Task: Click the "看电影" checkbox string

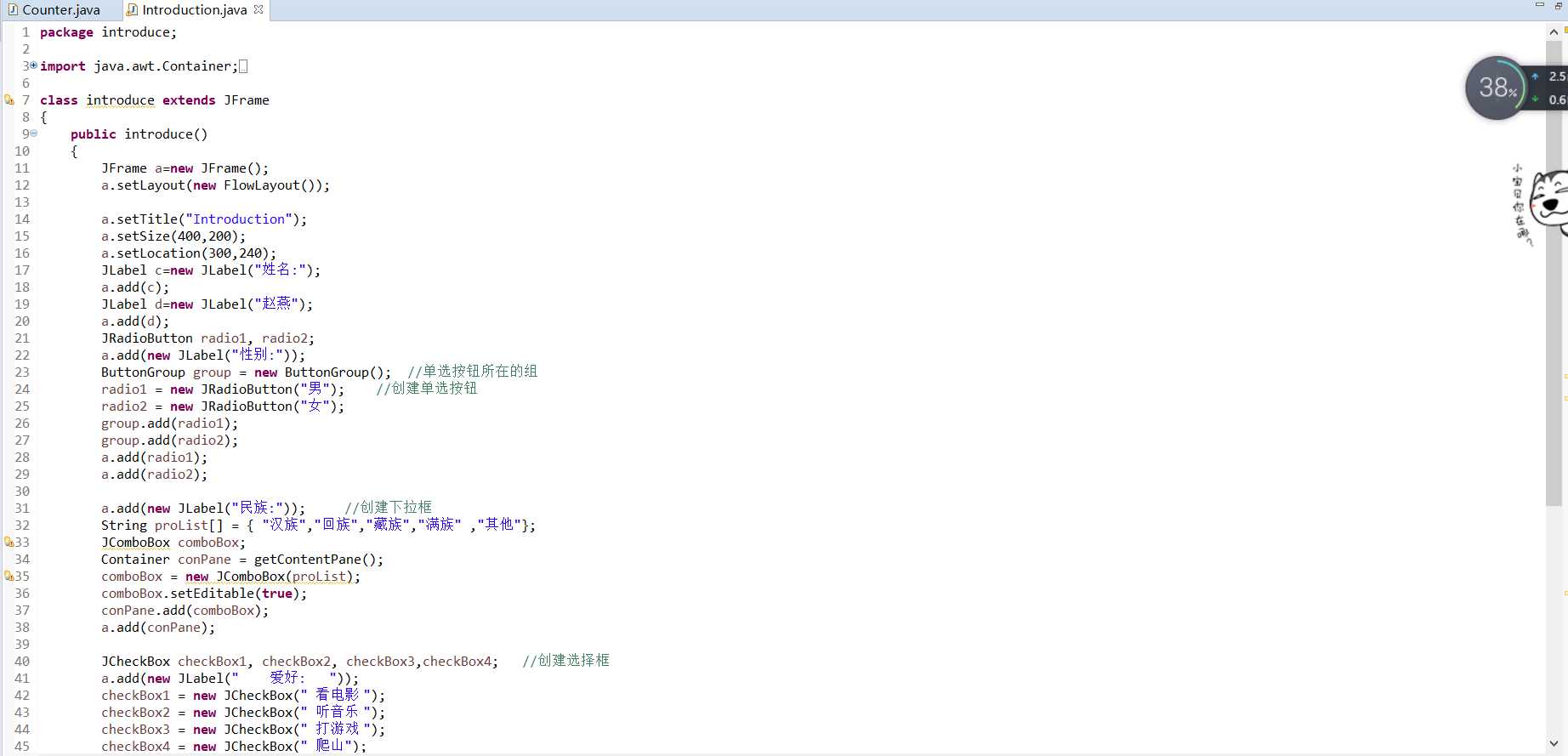Action: [334, 695]
